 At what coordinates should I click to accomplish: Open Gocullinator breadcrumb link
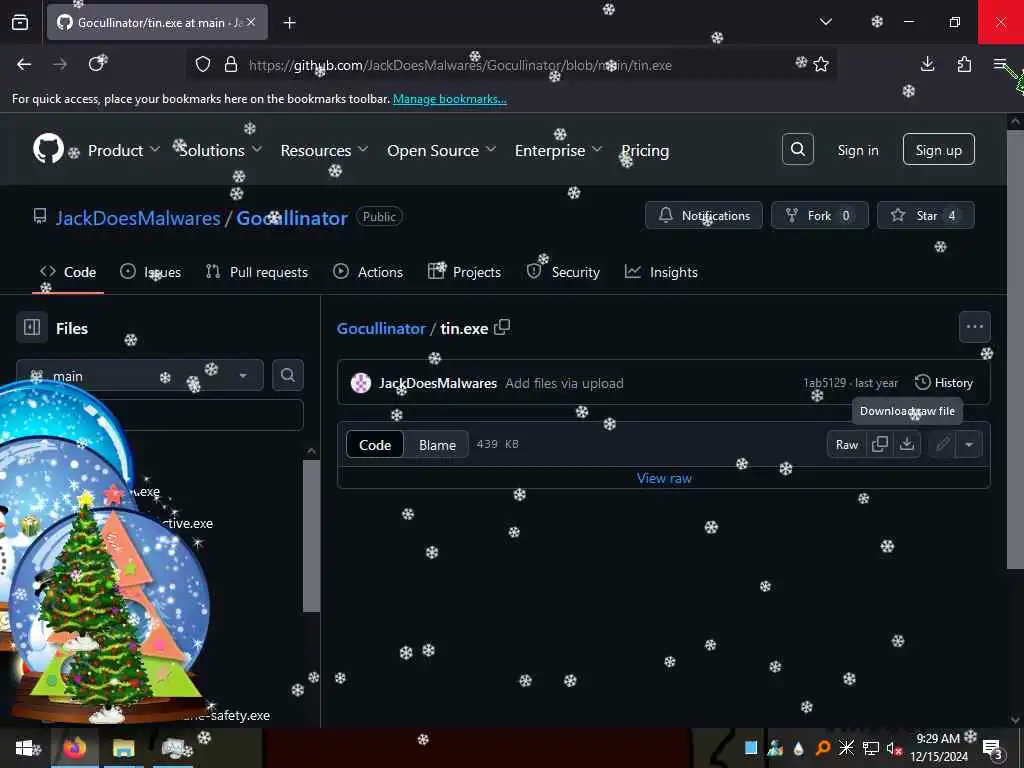click(x=381, y=328)
